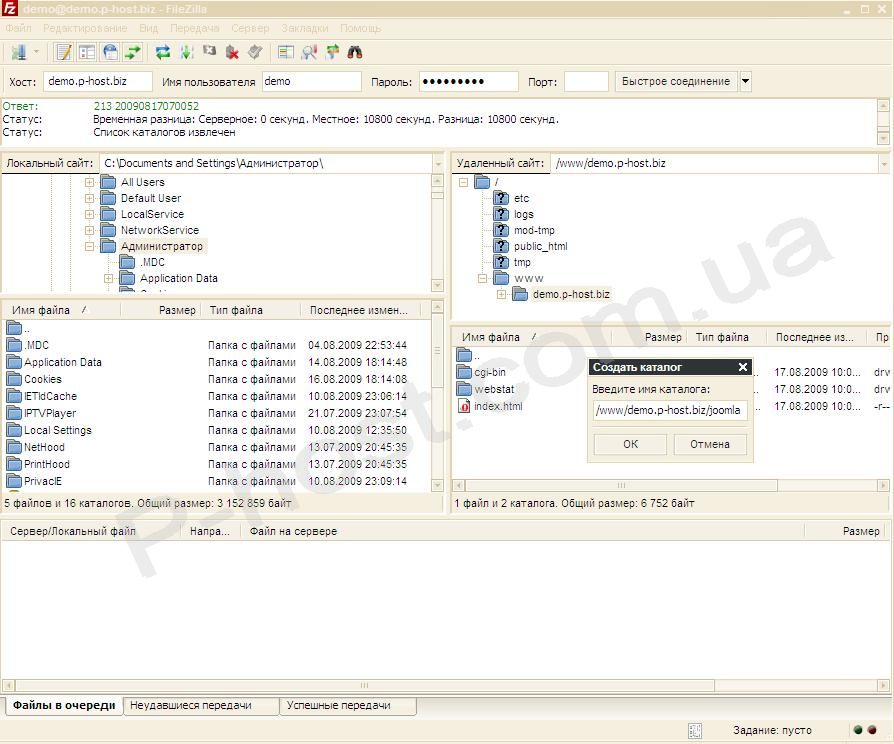
Task: Select the logs folder icon in remote tree
Action: coord(501,214)
